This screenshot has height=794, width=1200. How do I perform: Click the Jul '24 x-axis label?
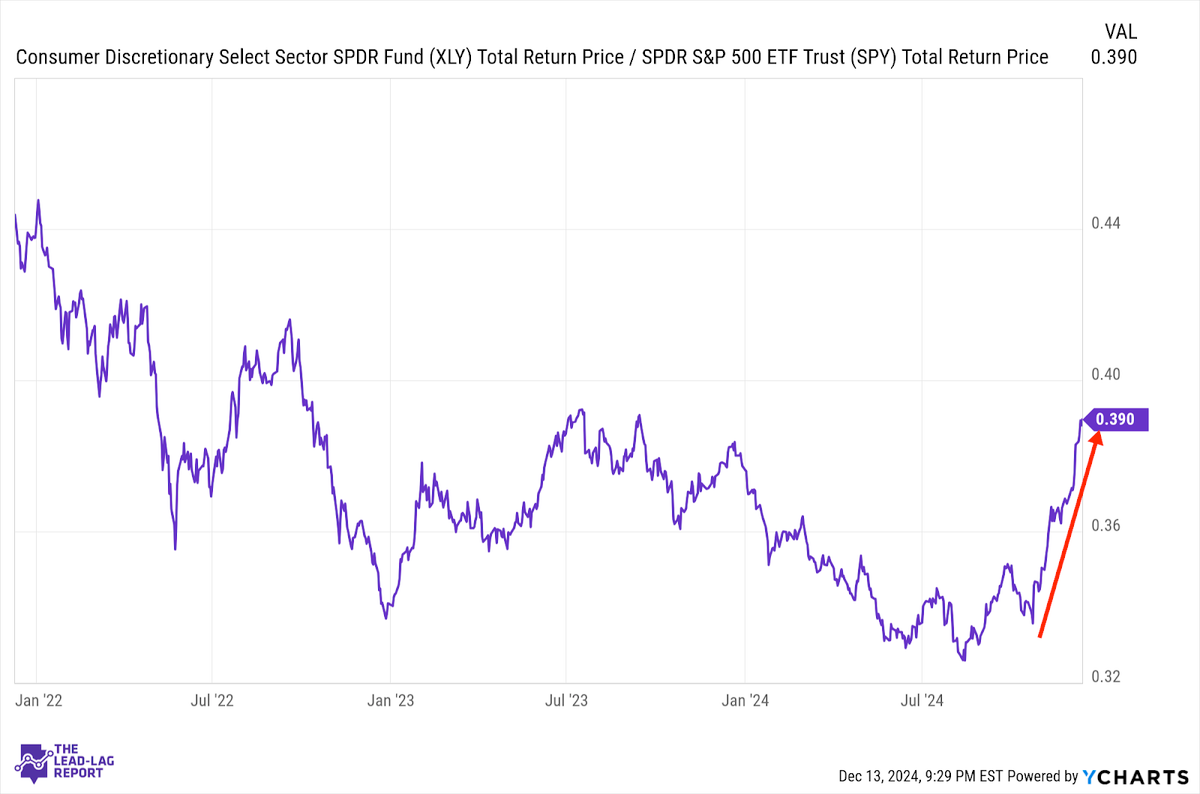tap(923, 700)
